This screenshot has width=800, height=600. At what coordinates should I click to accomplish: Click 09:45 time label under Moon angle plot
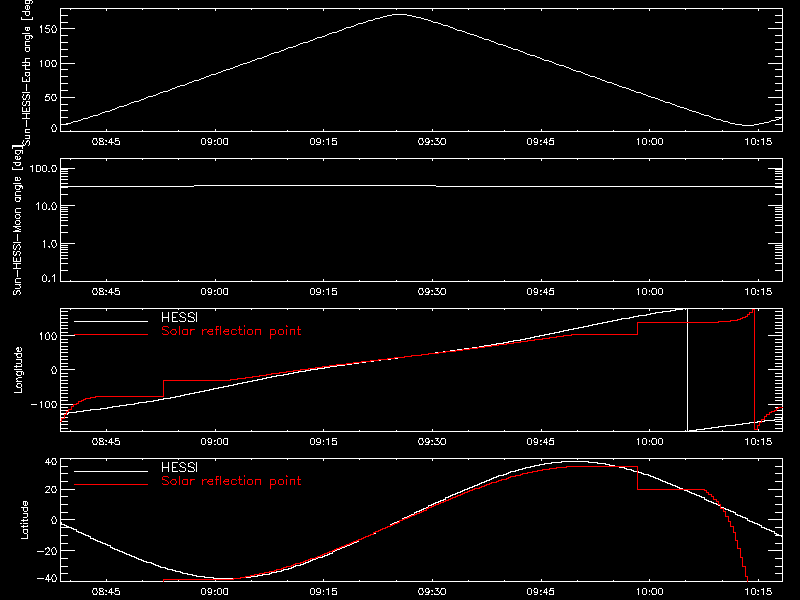click(540, 292)
